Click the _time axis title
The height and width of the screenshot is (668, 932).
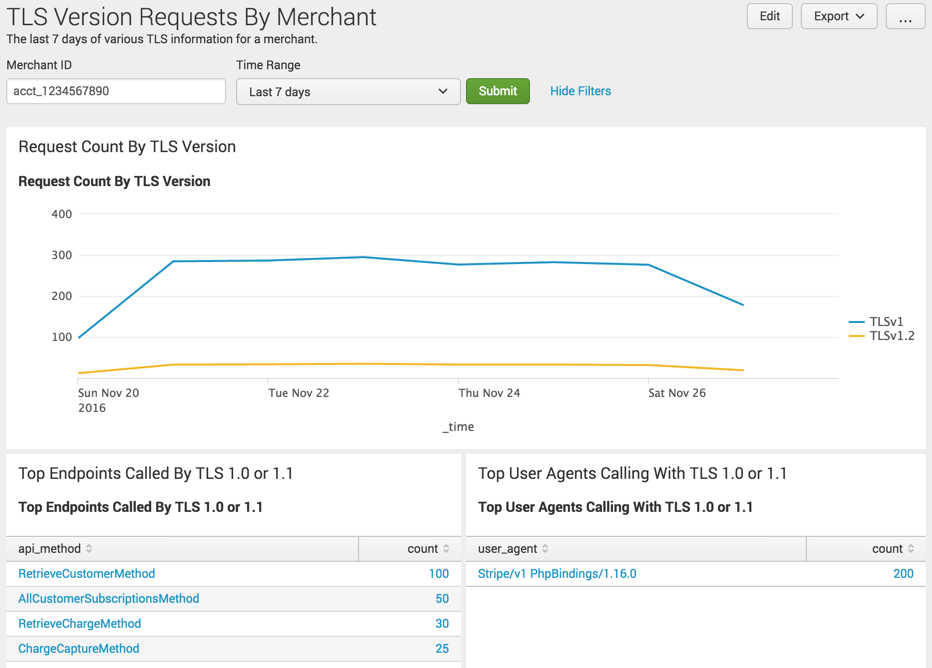point(458,427)
